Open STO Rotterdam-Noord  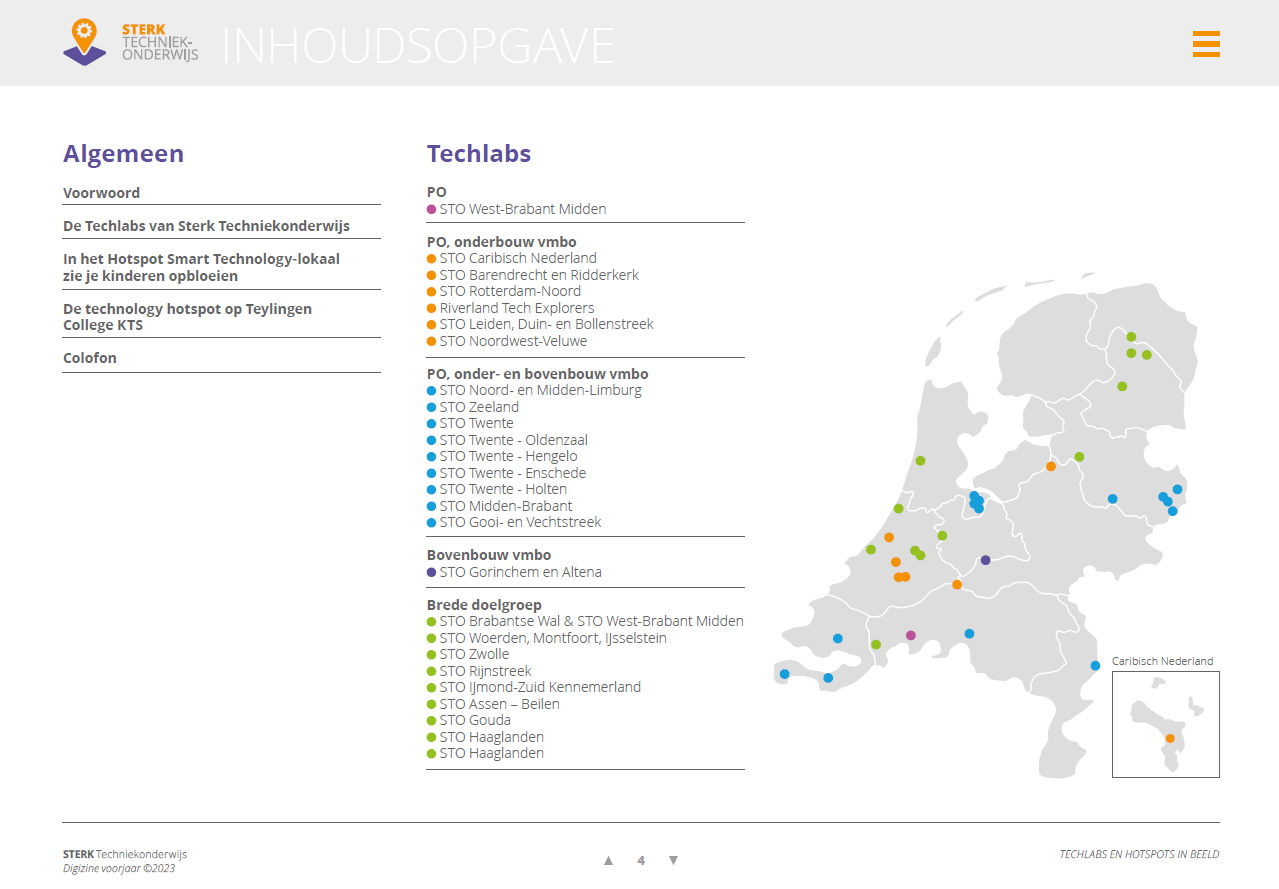(503, 291)
